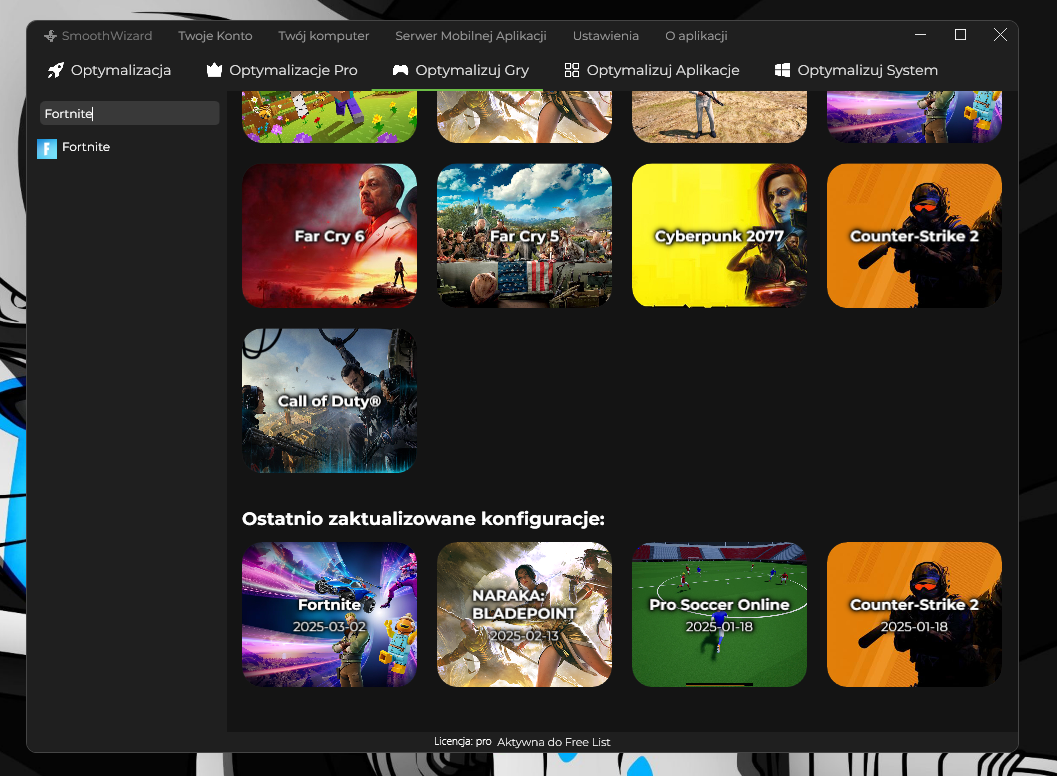Open the Ustawienia menu
This screenshot has width=1057, height=776.
click(x=605, y=36)
